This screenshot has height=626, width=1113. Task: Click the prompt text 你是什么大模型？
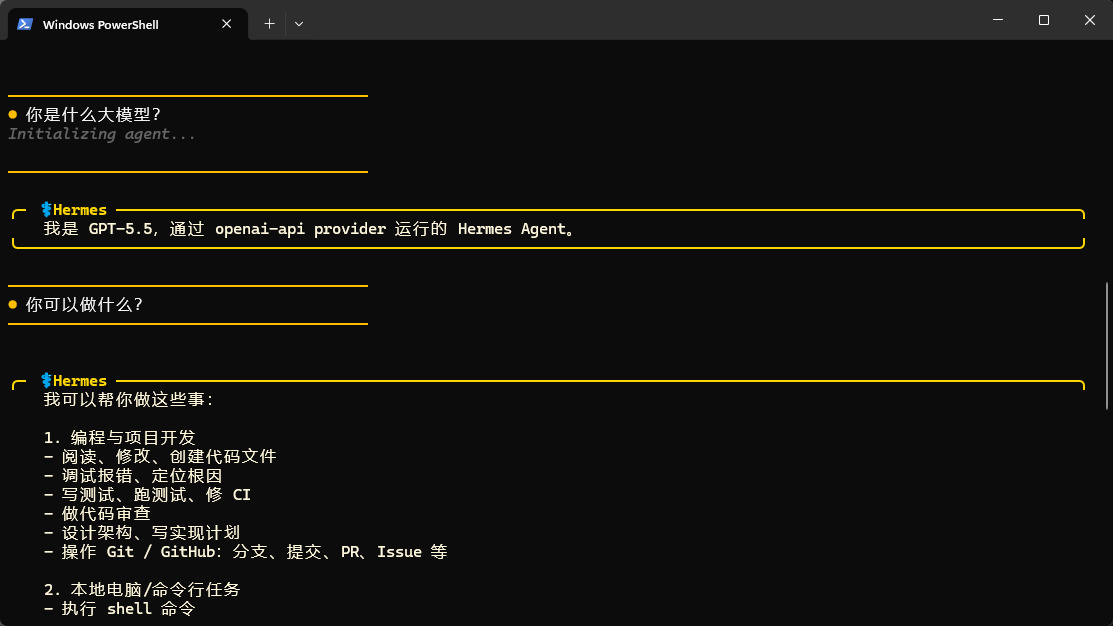click(94, 115)
